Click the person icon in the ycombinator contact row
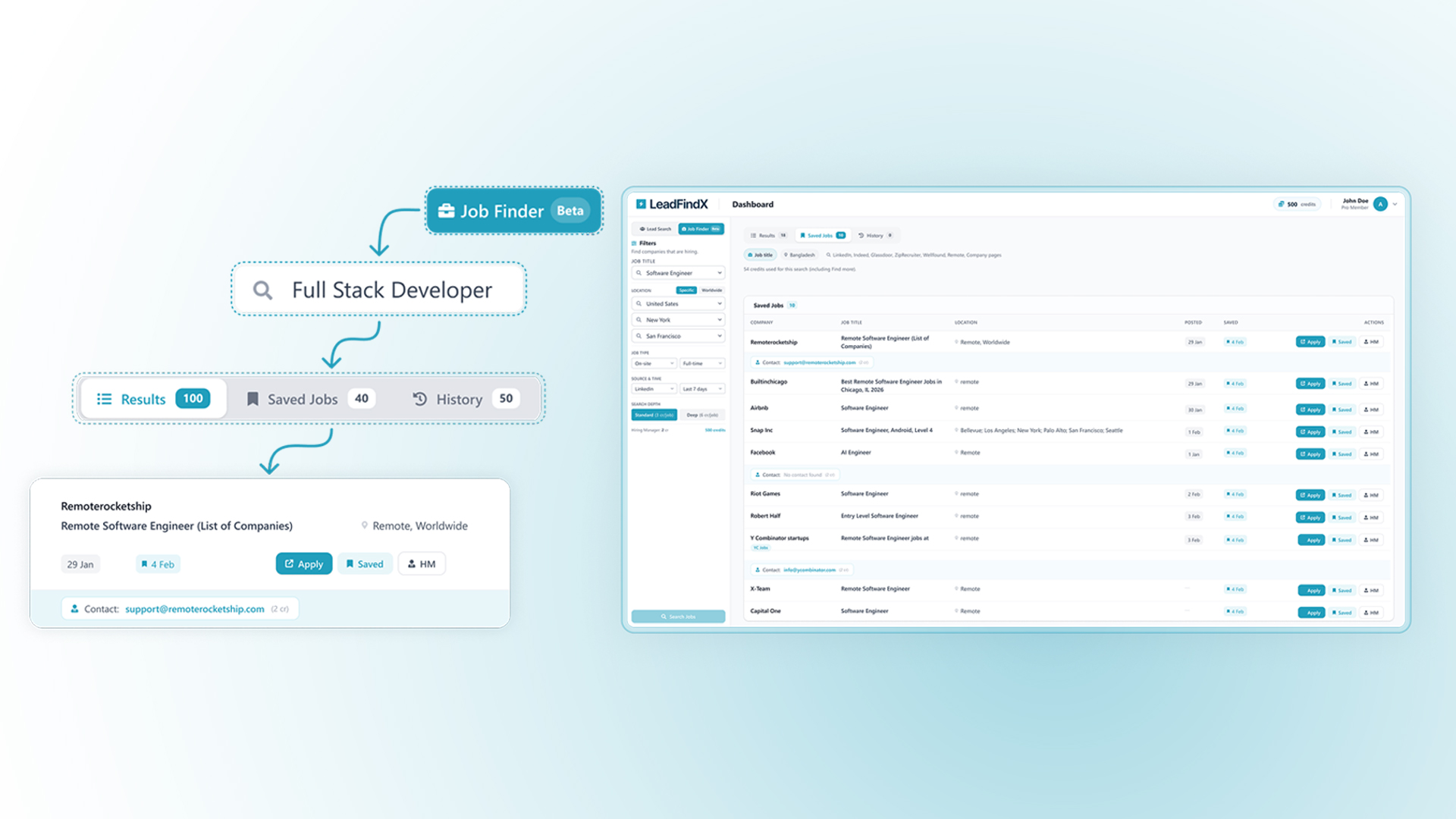 (x=757, y=570)
